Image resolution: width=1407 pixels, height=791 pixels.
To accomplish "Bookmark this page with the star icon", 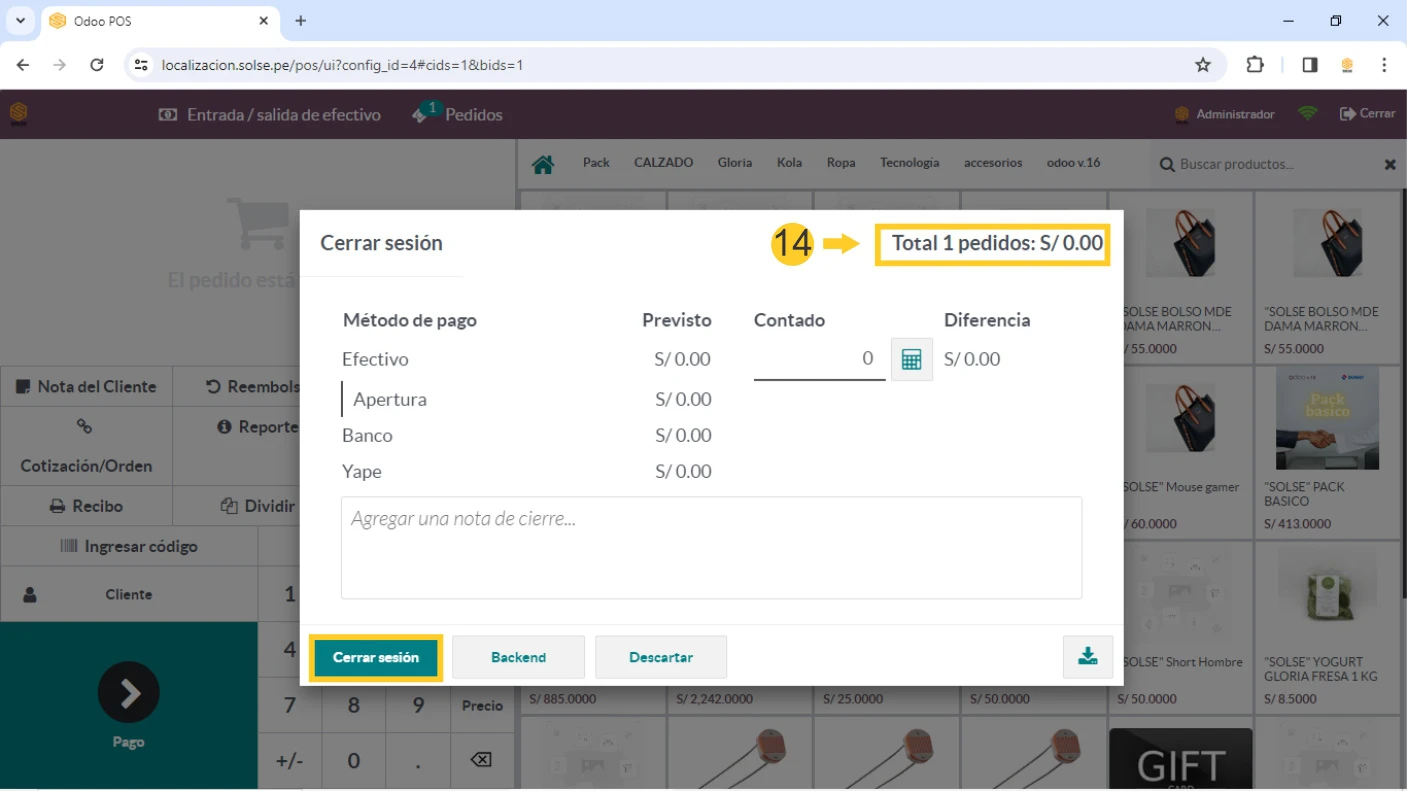I will click(1203, 65).
